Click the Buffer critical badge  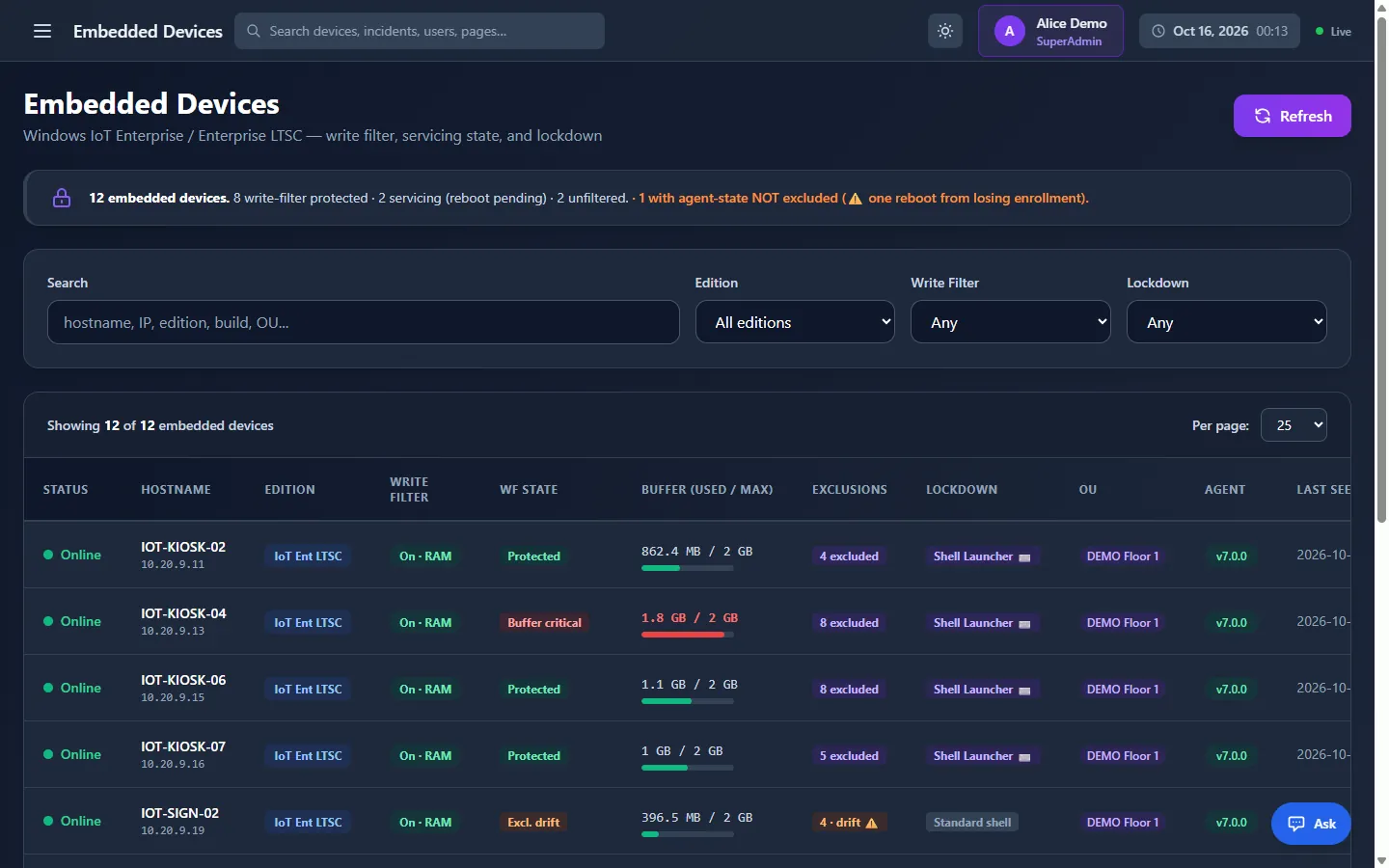[544, 623]
